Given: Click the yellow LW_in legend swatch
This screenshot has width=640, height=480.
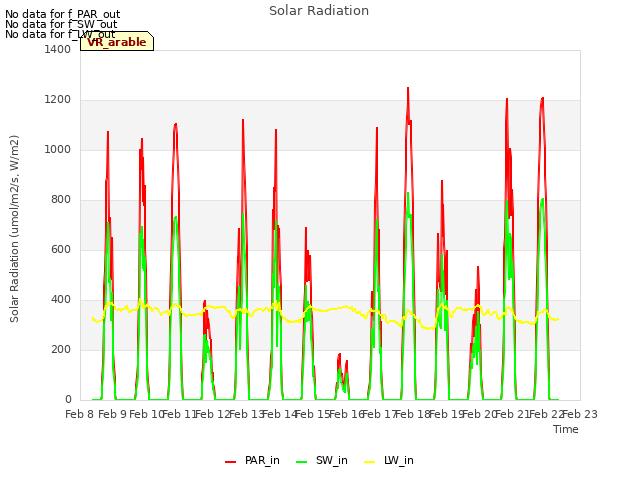Looking at the screenshot, I should [369, 462].
